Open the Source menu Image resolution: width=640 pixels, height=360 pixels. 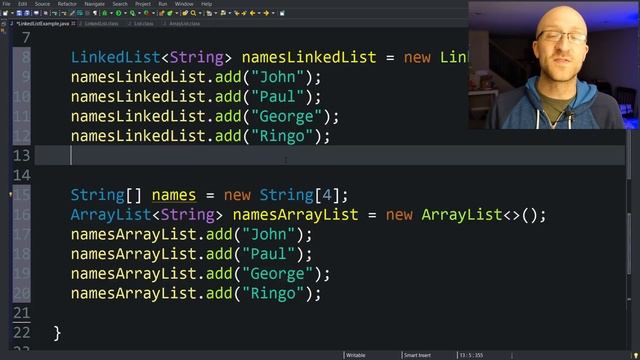42,4
